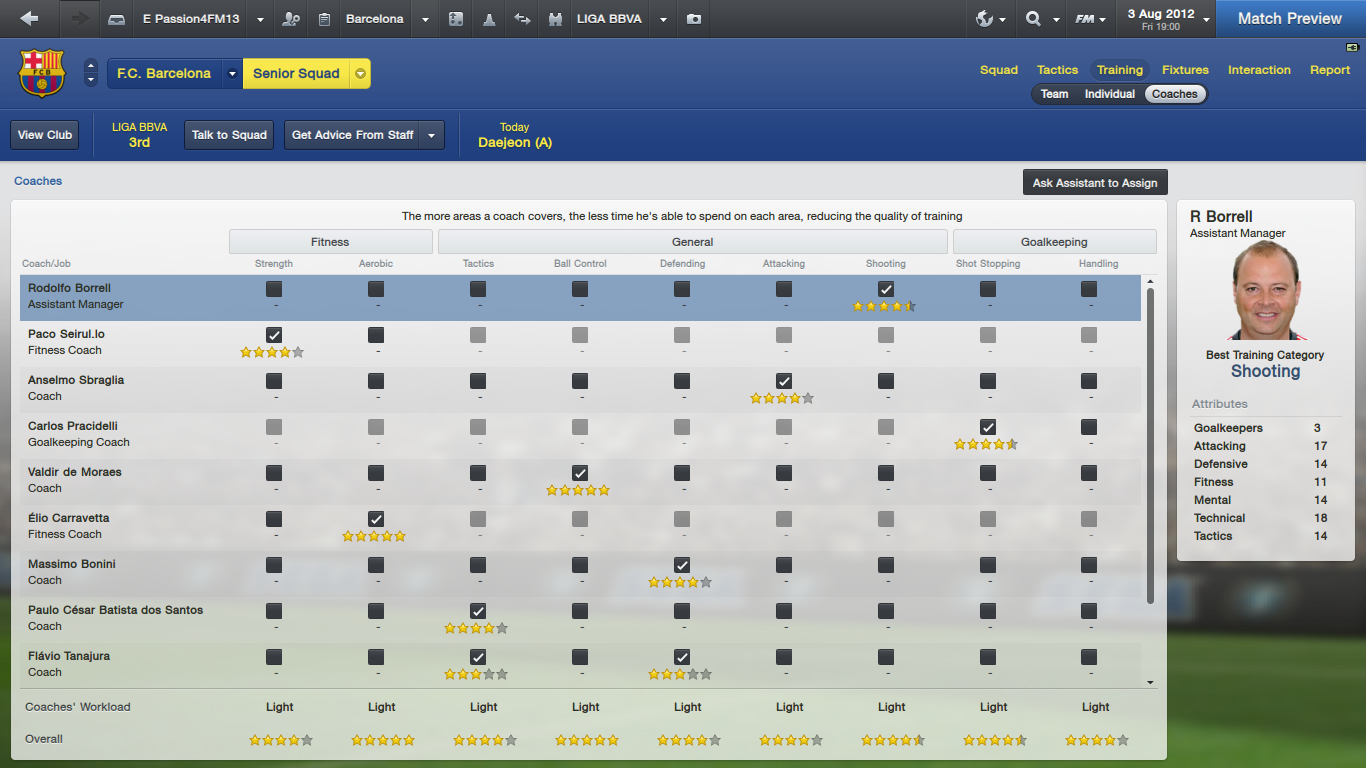The image size is (1366, 768).
Task: Open the transfers arrows icon
Action: 522,19
